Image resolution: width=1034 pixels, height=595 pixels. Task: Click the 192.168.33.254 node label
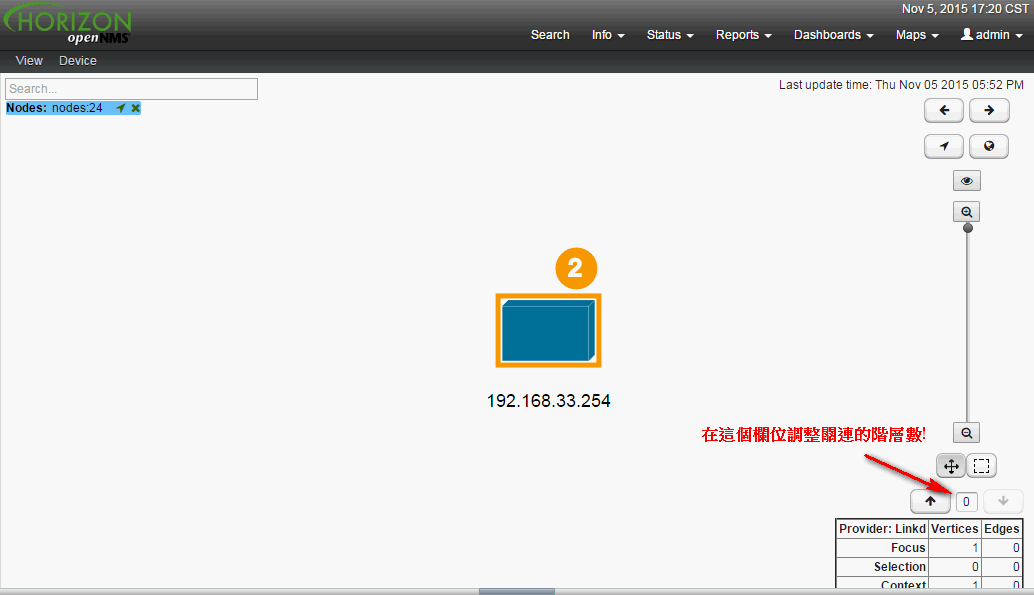pyautogui.click(x=548, y=401)
